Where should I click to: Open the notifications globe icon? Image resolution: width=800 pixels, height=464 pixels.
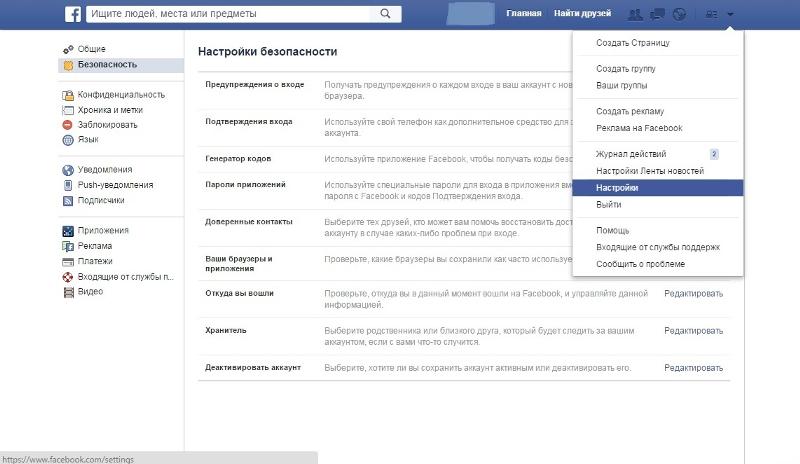[x=679, y=14]
